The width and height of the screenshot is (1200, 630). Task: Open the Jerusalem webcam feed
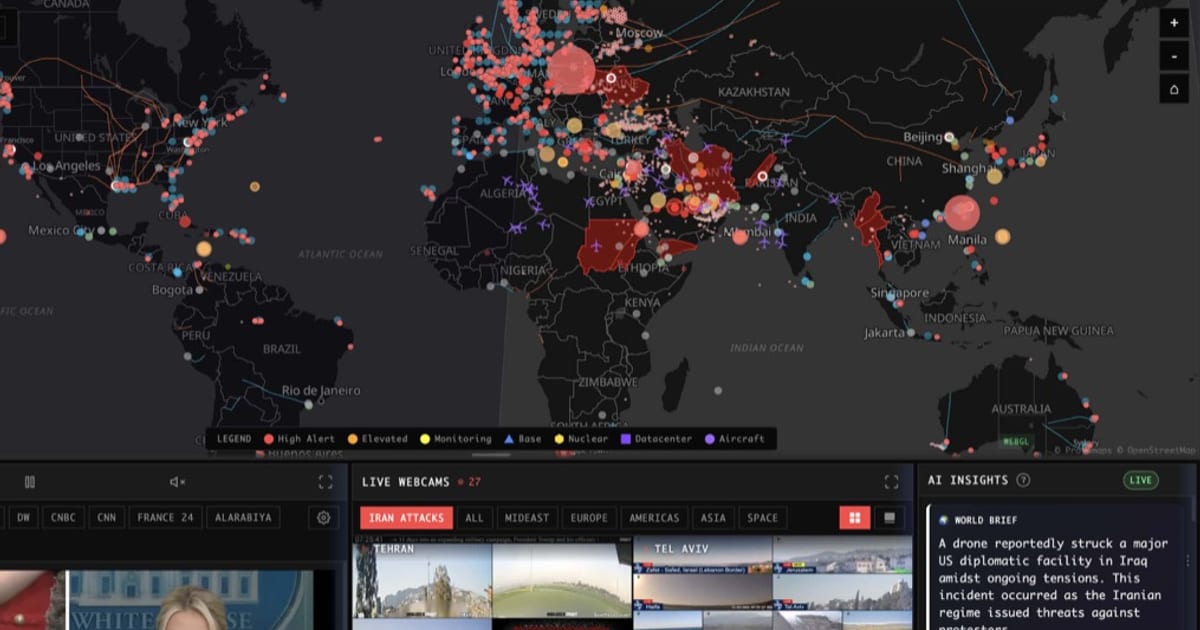click(842, 556)
